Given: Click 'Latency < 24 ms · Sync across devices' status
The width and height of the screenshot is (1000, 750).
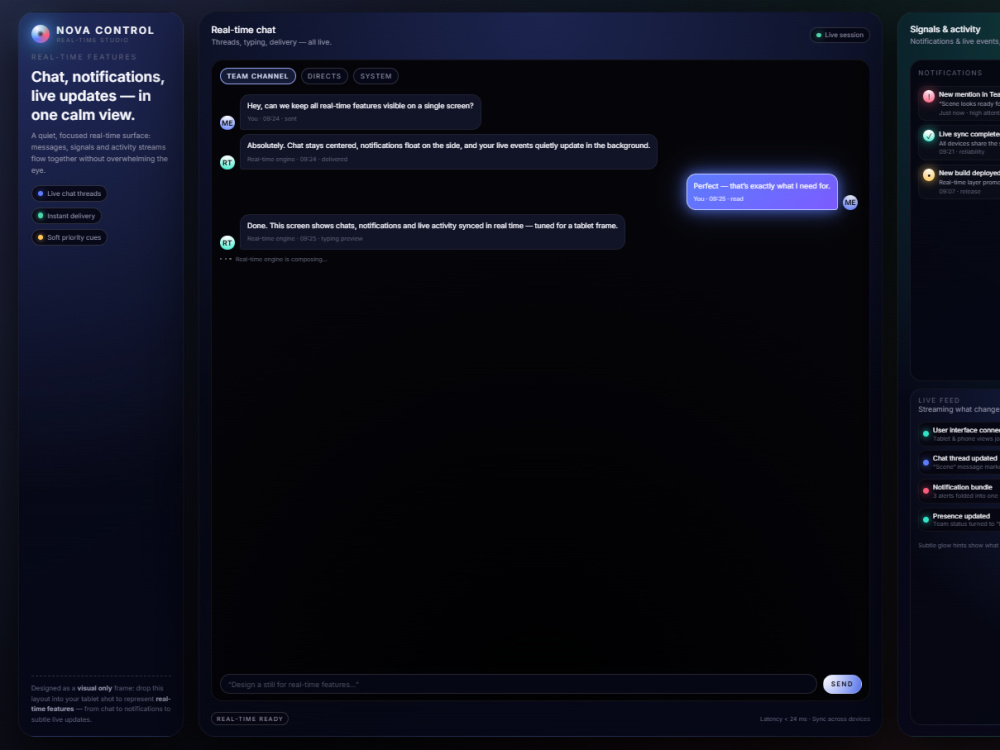Looking at the screenshot, I should (814, 719).
